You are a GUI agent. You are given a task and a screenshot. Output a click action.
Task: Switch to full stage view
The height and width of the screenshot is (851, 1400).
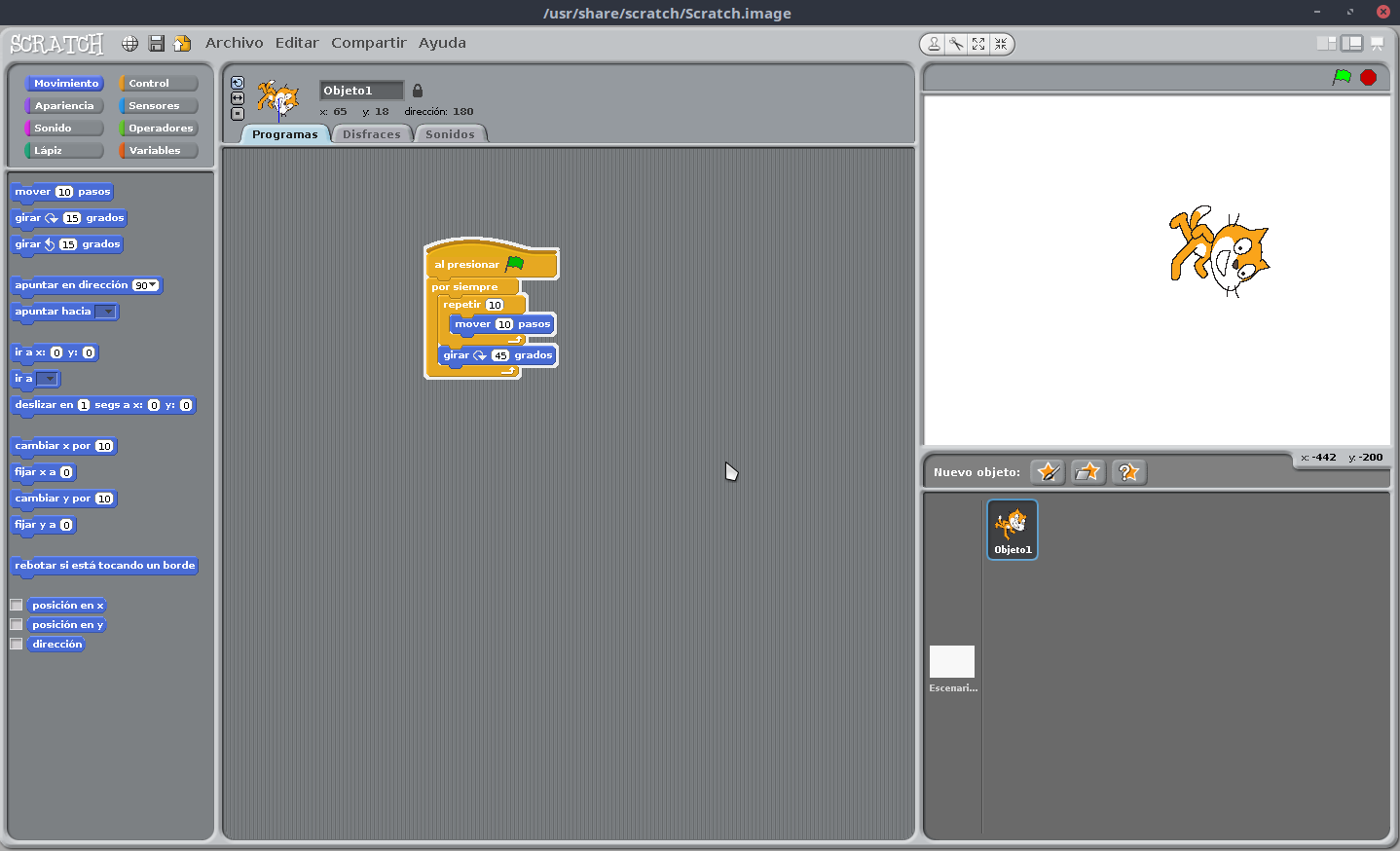tap(1351, 44)
